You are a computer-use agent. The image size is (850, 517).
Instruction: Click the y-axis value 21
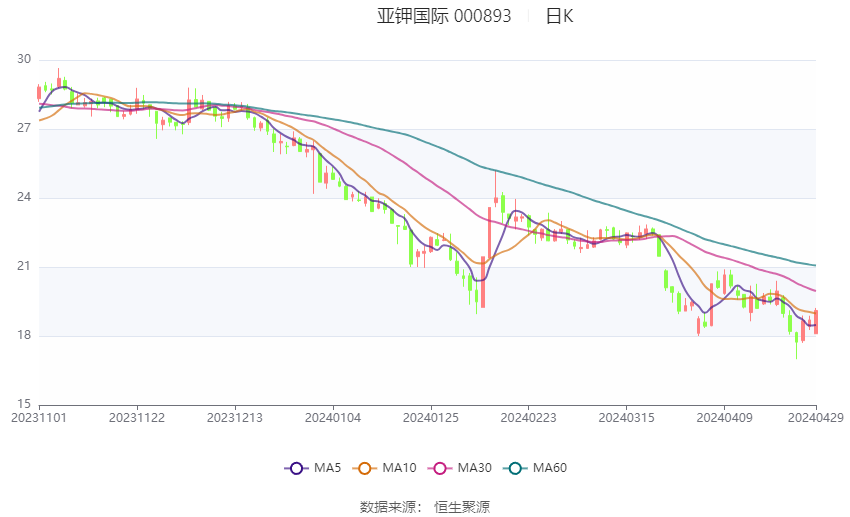[x=24, y=266]
